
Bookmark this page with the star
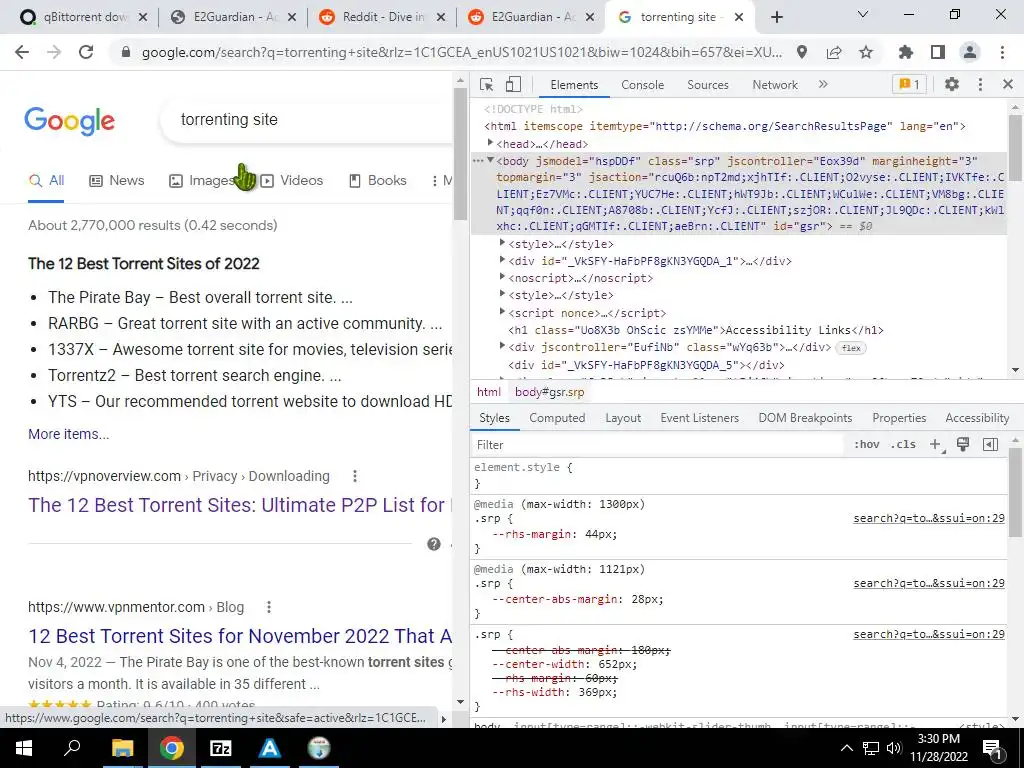[x=866, y=52]
